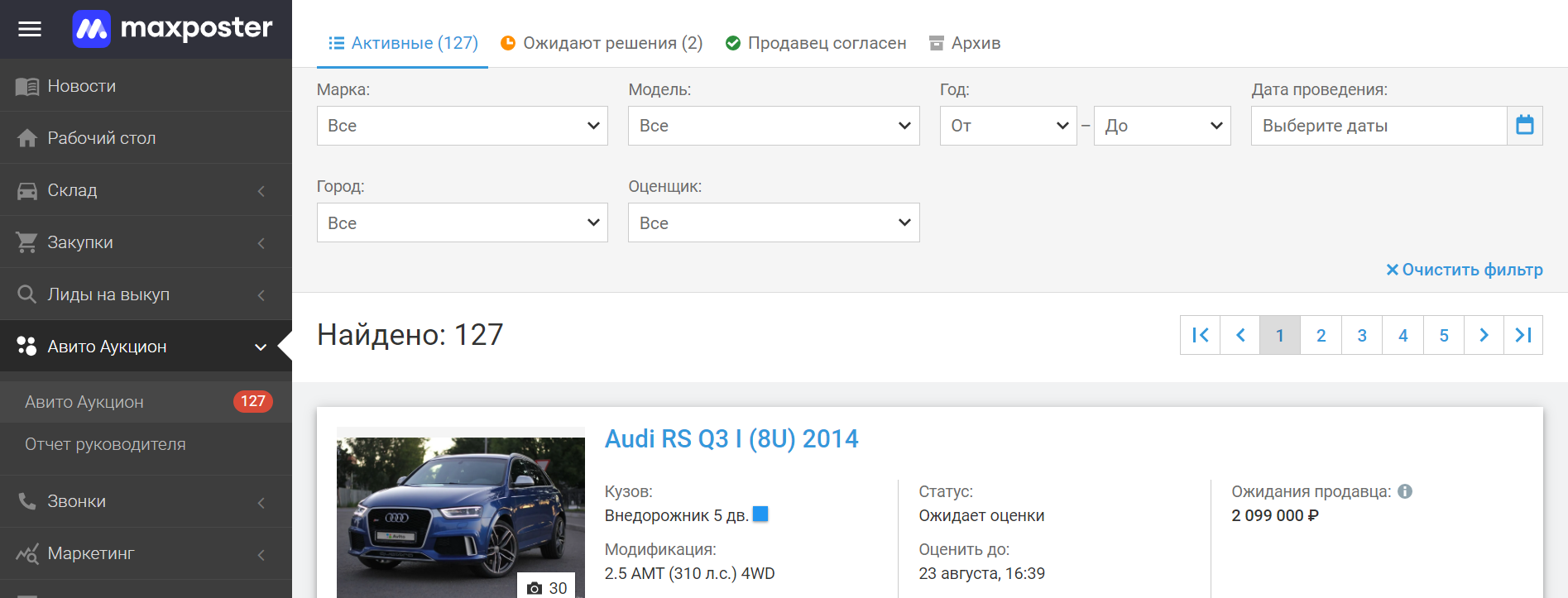The height and width of the screenshot is (598, 1568).
Task: Open the hamburger menu icon
Action: (x=30, y=30)
